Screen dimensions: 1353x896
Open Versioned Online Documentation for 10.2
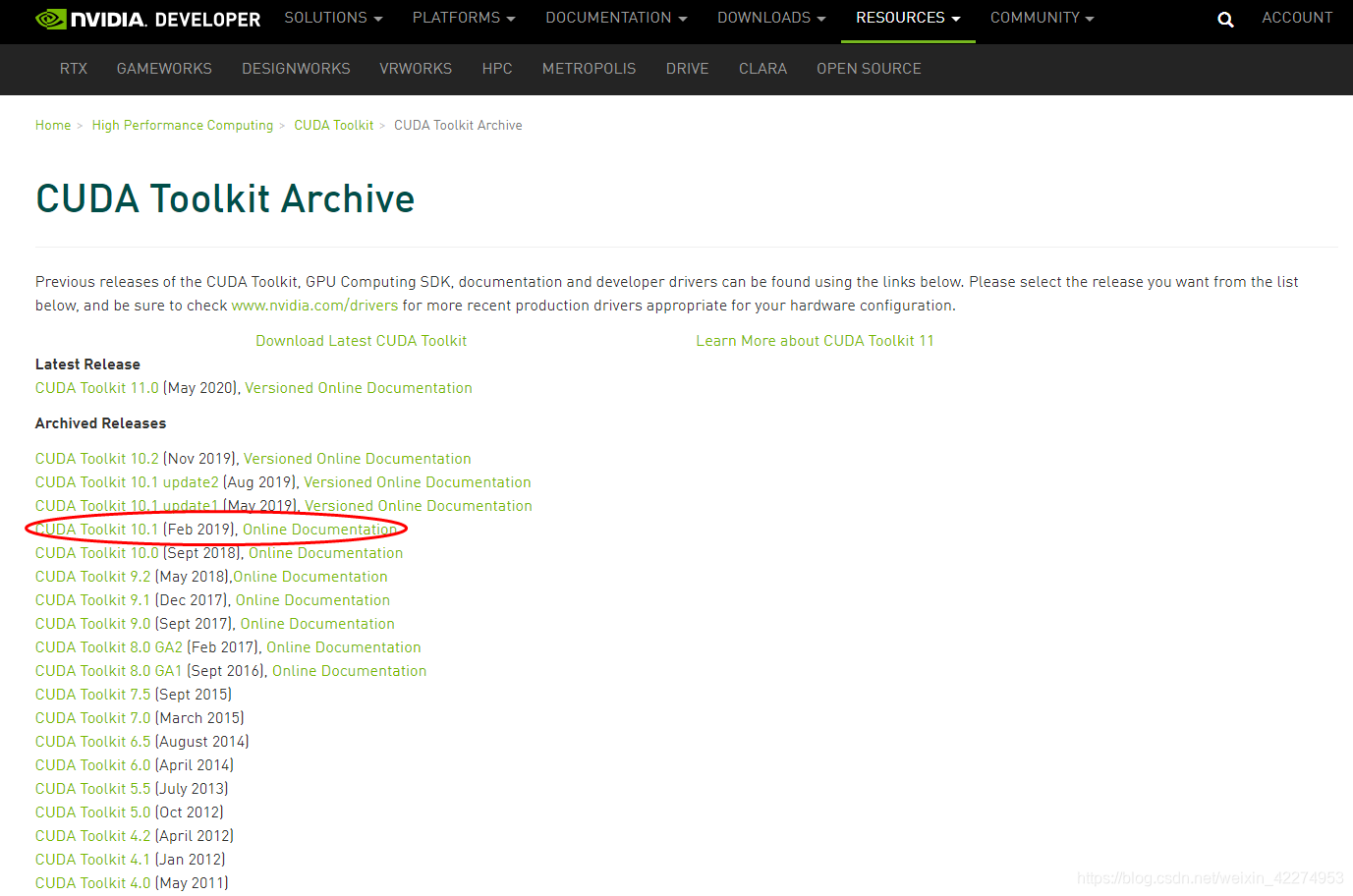(358, 459)
